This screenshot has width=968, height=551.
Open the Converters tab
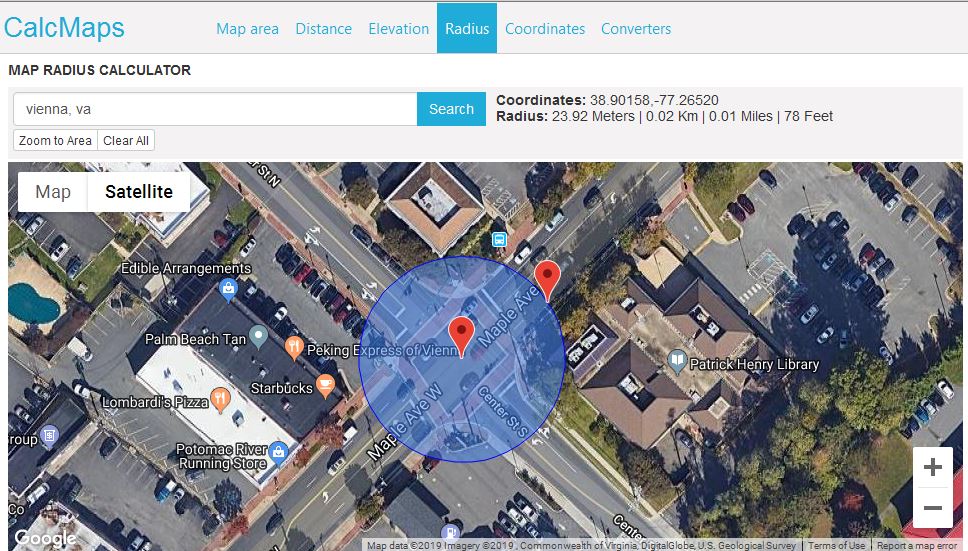(x=636, y=29)
